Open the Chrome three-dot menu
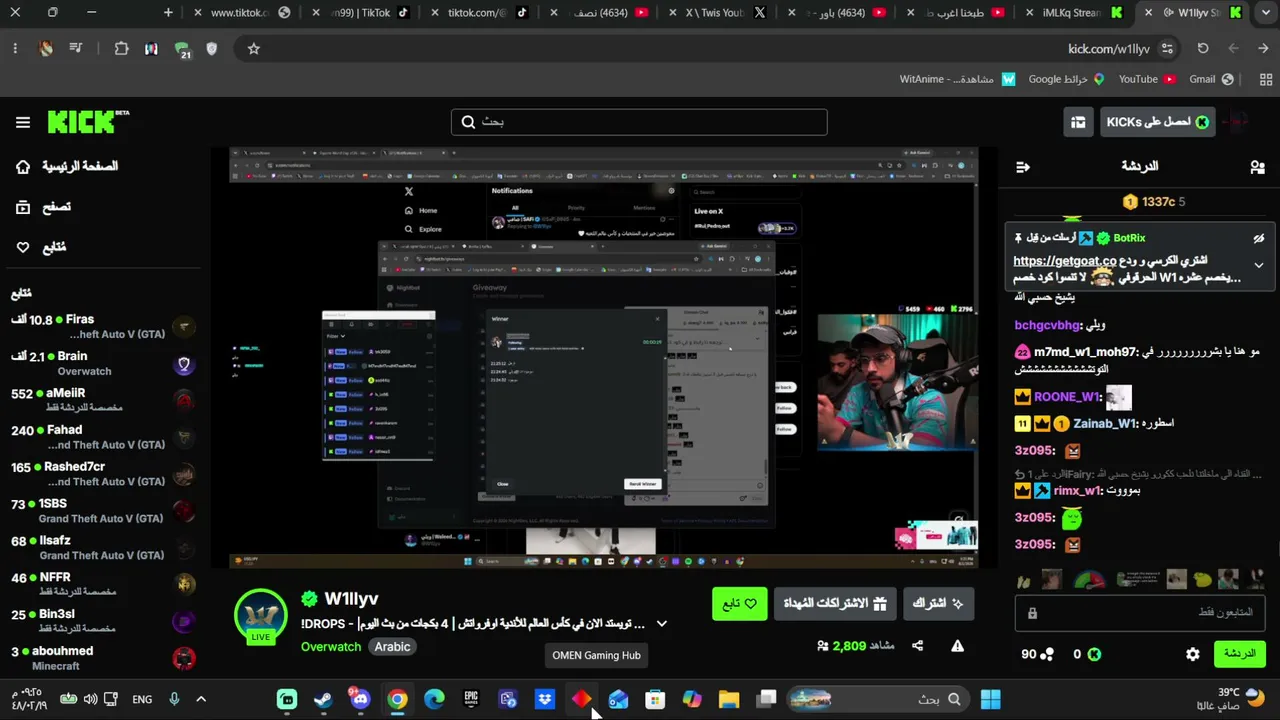The width and height of the screenshot is (1280, 720). coord(15,48)
